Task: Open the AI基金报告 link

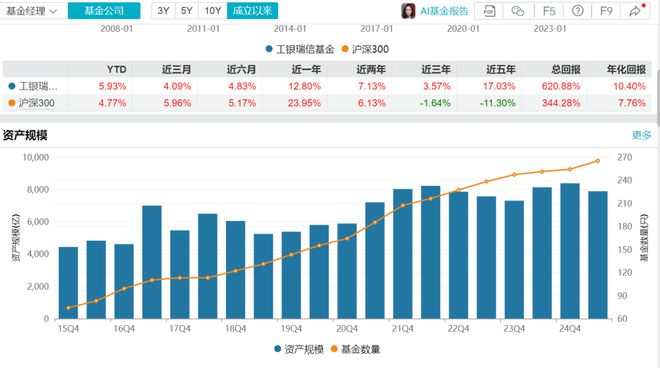Action: (x=444, y=11)
